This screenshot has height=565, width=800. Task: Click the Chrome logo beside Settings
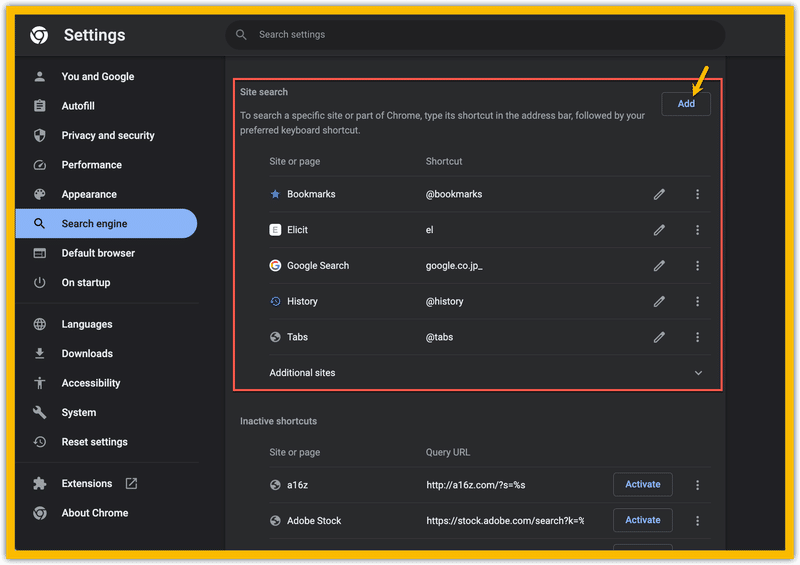39,35
